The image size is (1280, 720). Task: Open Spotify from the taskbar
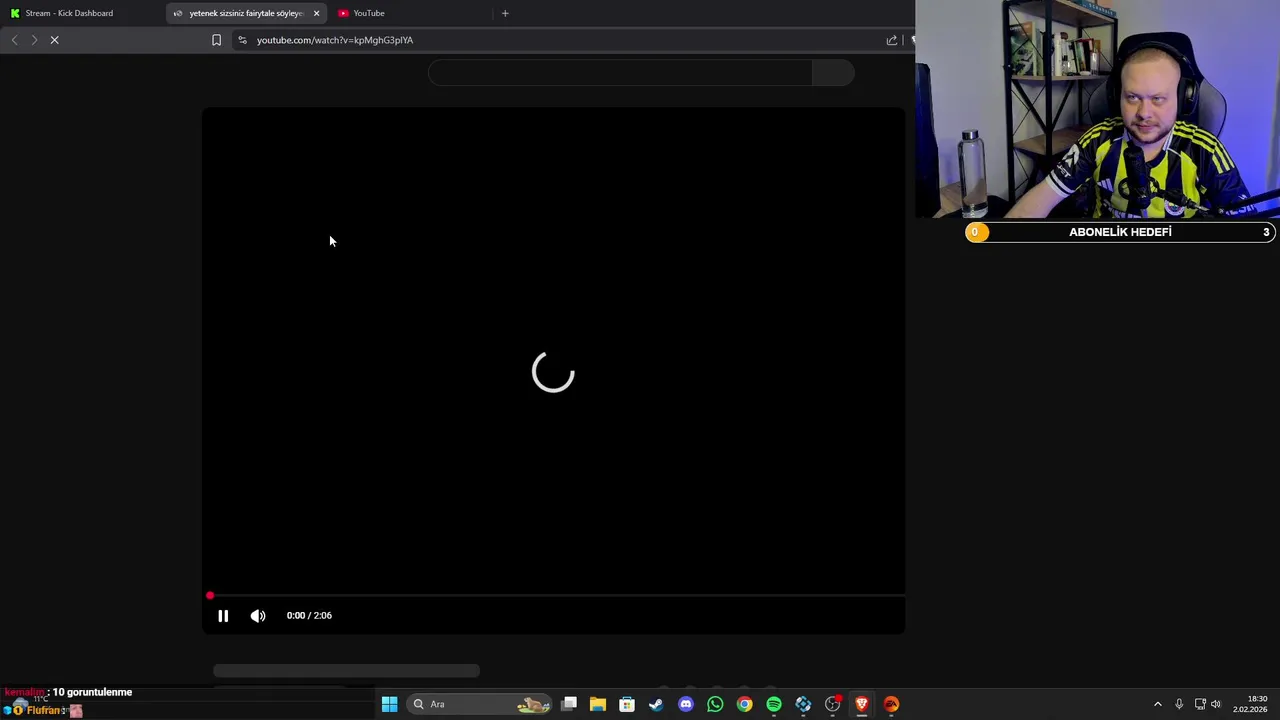774,704
